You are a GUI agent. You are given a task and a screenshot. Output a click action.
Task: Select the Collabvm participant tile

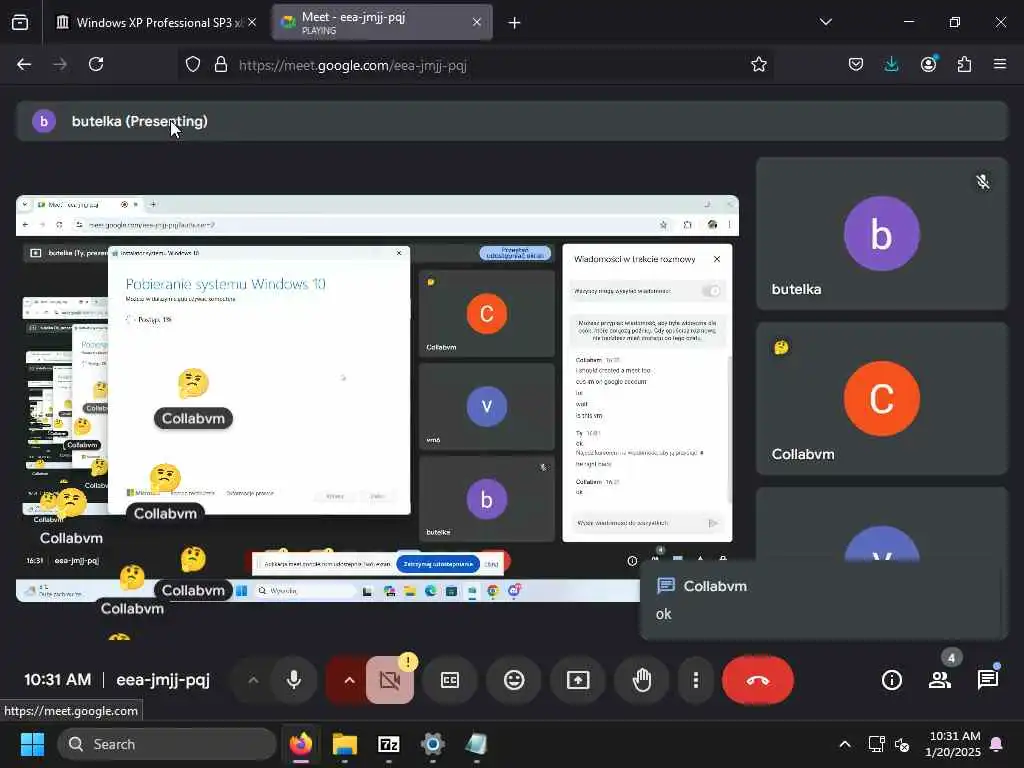coord(882,398)
